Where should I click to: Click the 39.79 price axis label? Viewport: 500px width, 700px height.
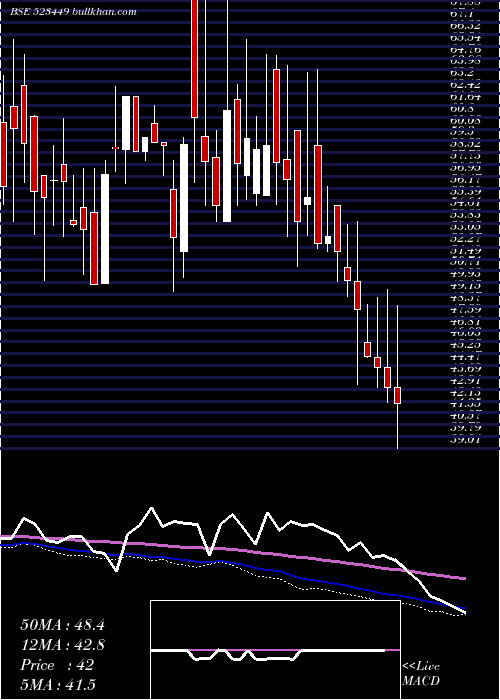pos(465,429)
